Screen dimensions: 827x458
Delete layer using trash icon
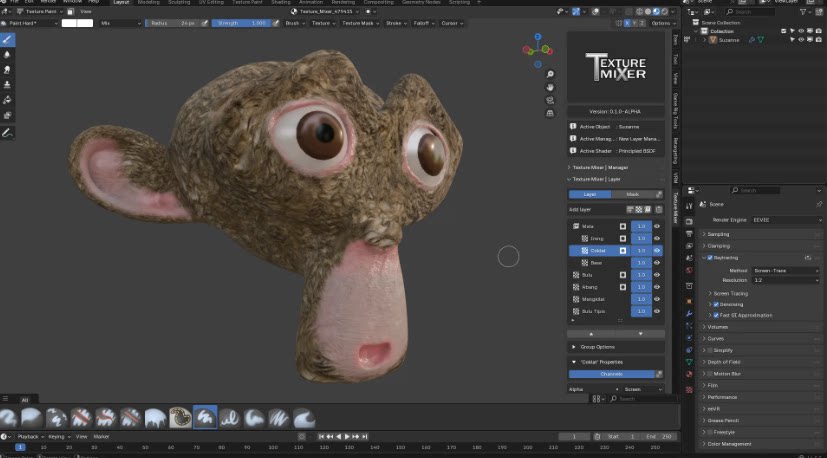click(657, 209)
